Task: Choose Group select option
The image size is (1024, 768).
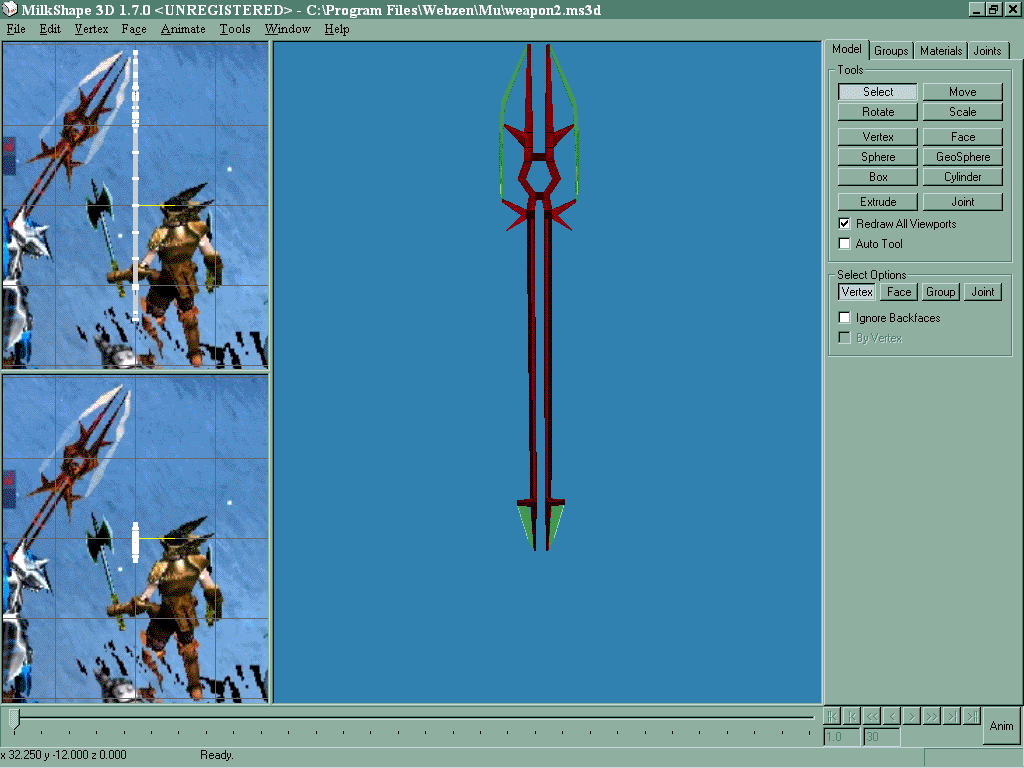Action: tap(940, 292)
